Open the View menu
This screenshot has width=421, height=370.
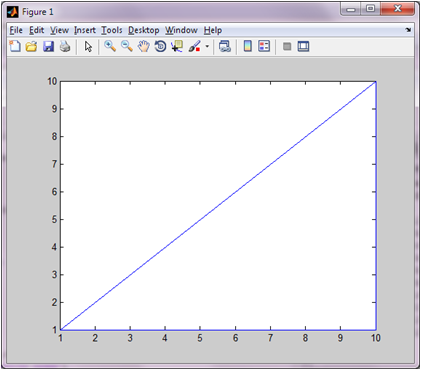point(59,30)
